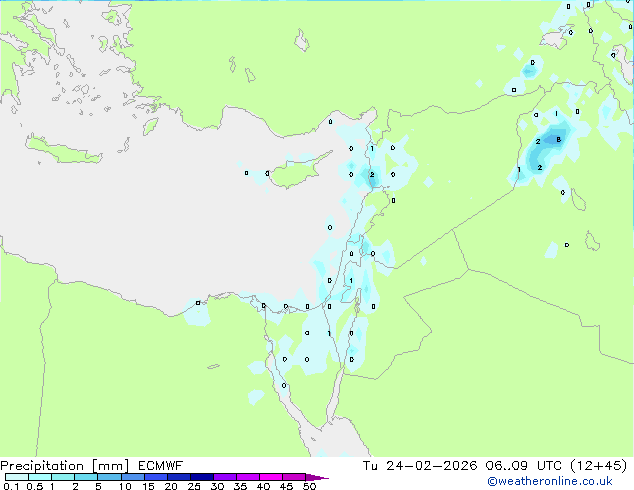
Task: Click the above-50 arrow tip of legend
Action: tap(317, 477)
